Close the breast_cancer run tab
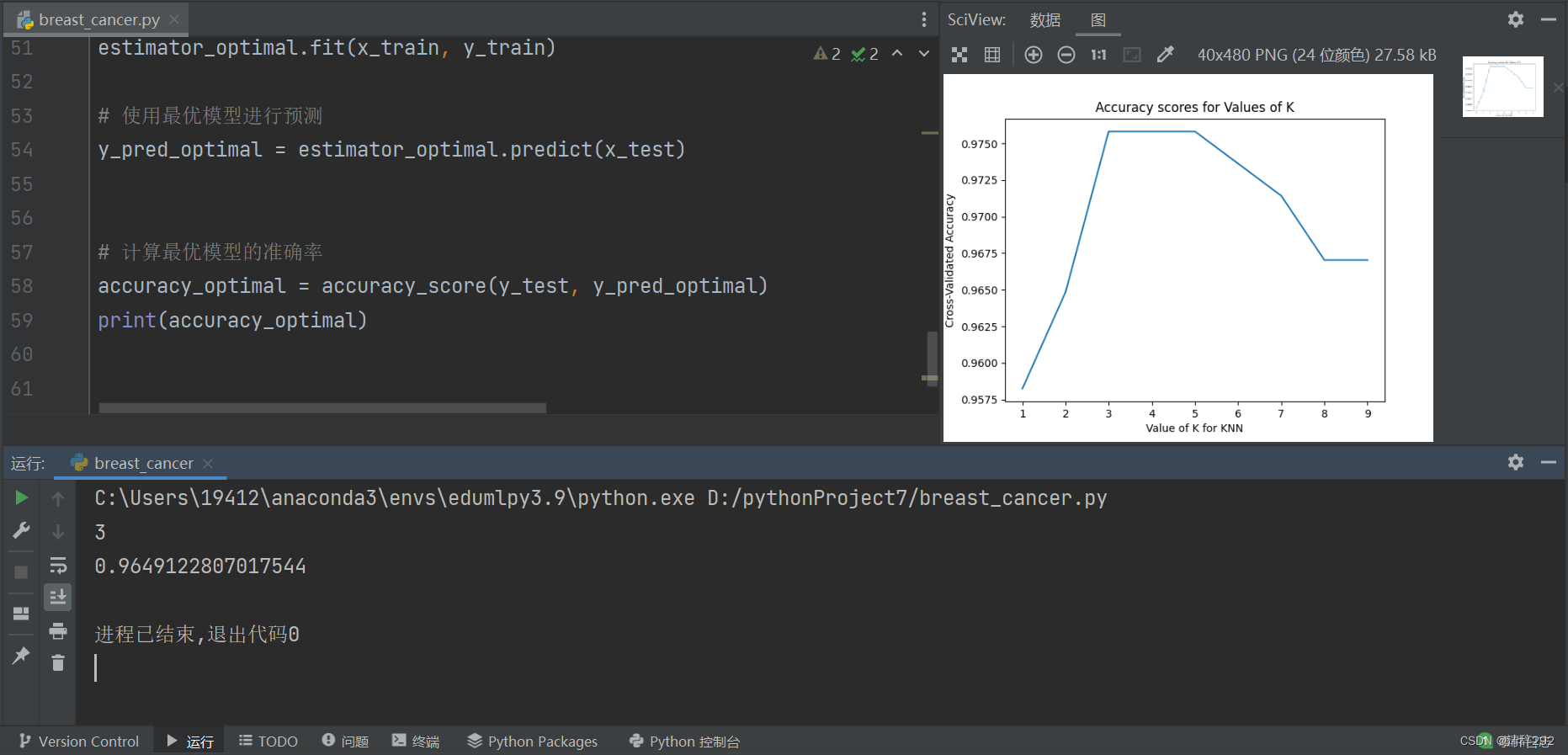 click(208, 464)
